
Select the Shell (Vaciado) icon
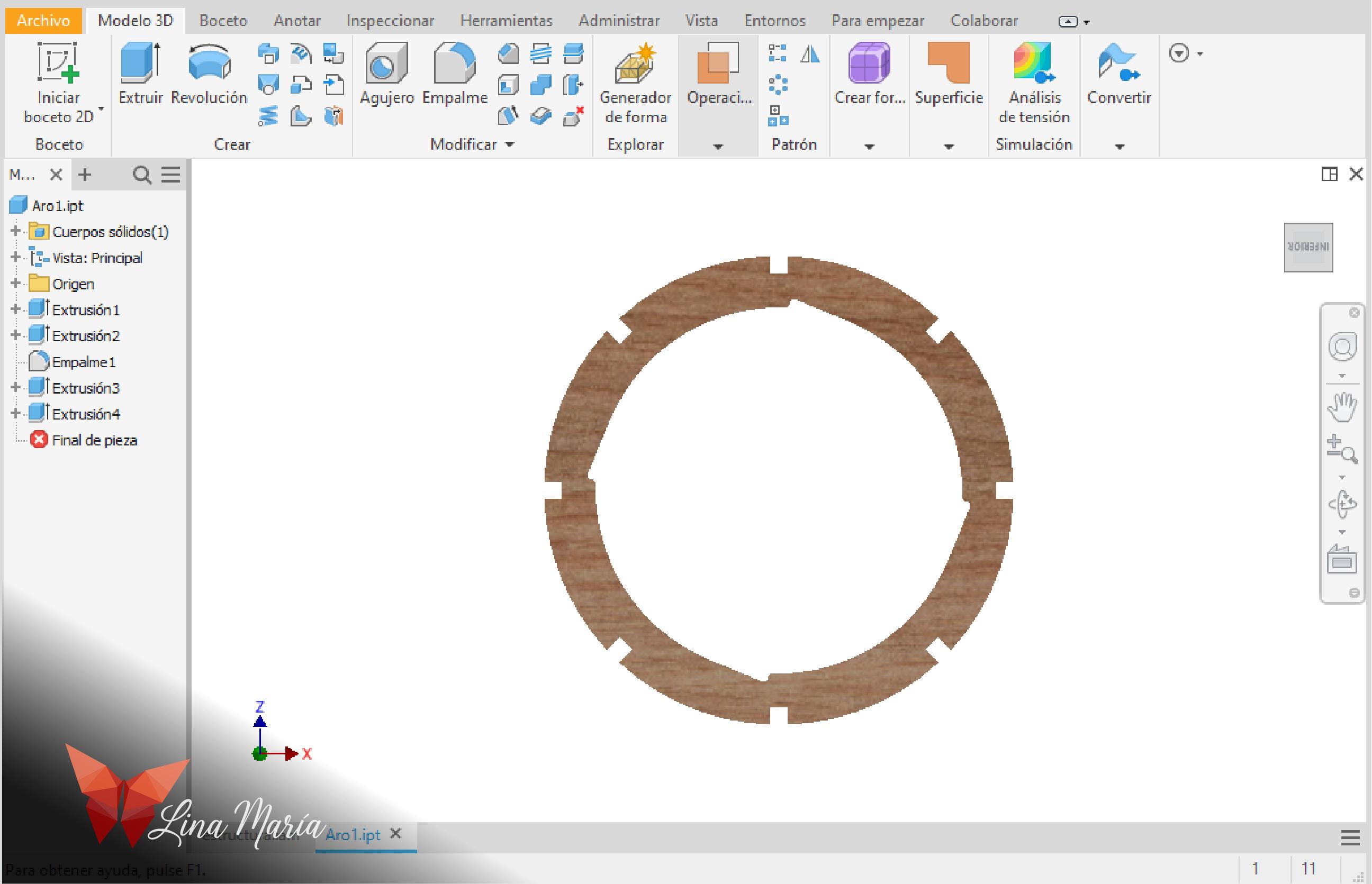[x=508, y=85]
